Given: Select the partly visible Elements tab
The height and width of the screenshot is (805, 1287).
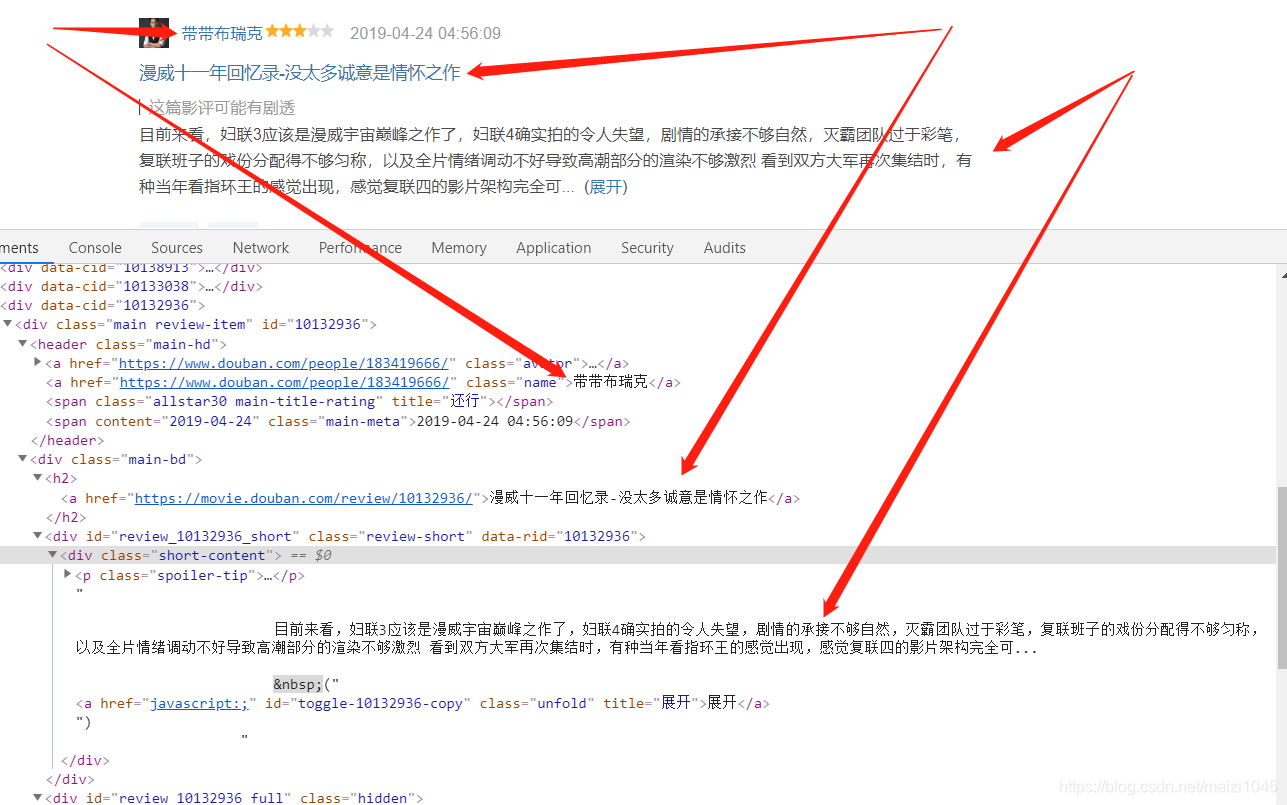Looking at the screenshot, I should point(19,248).
